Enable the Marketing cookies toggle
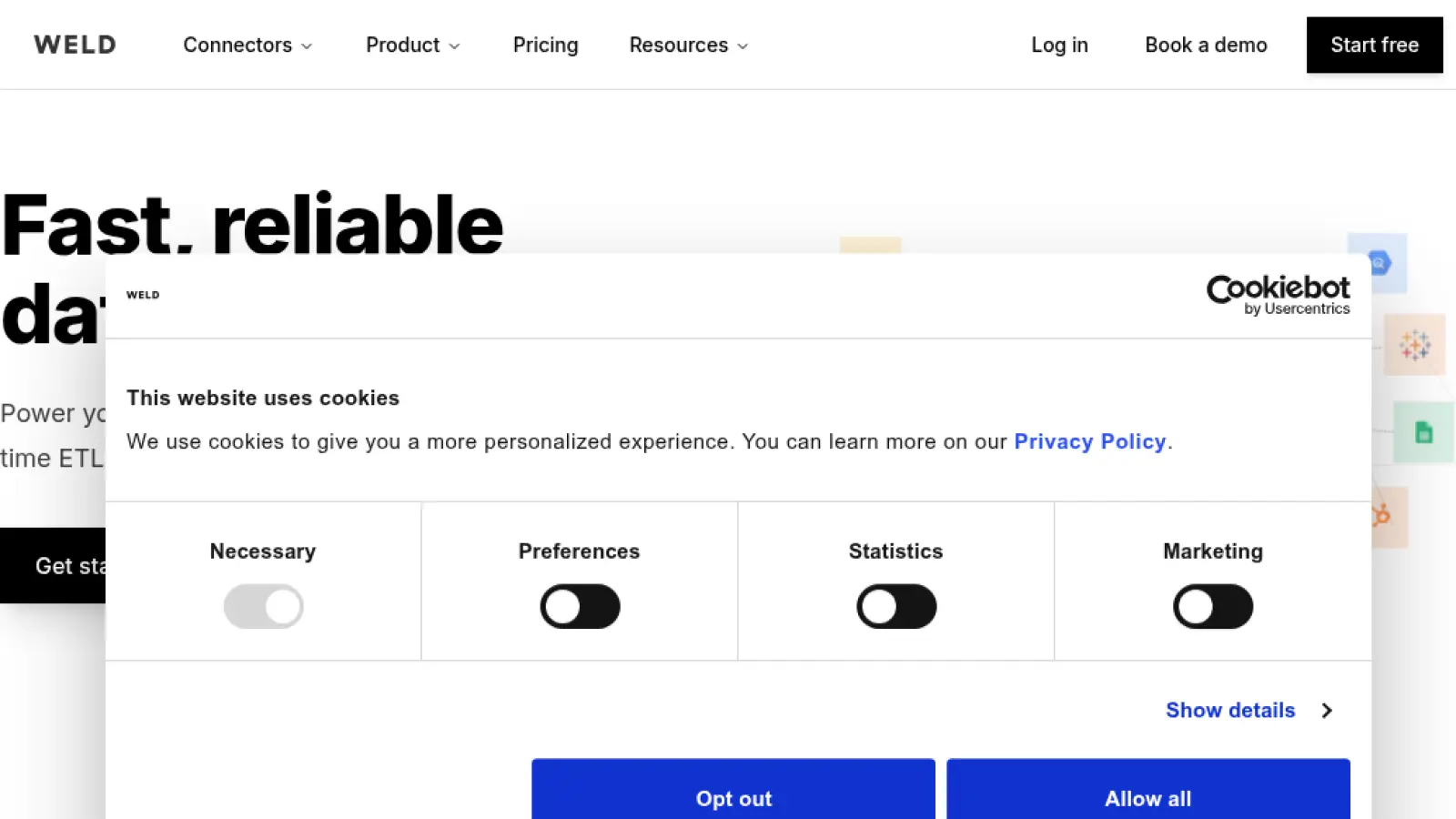1456x819 pixels. 1213,606
